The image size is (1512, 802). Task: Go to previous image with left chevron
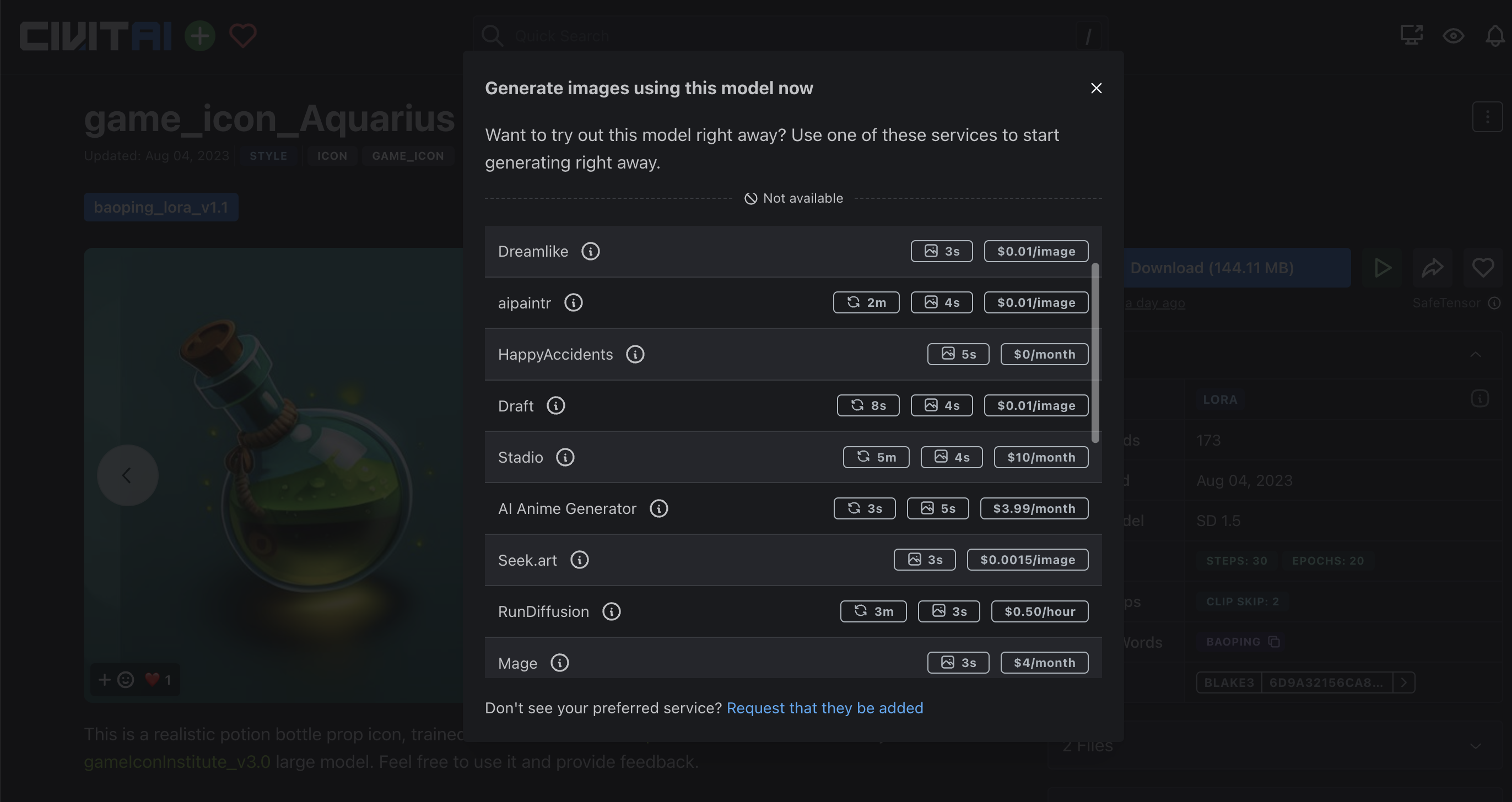tap(127, 475)
